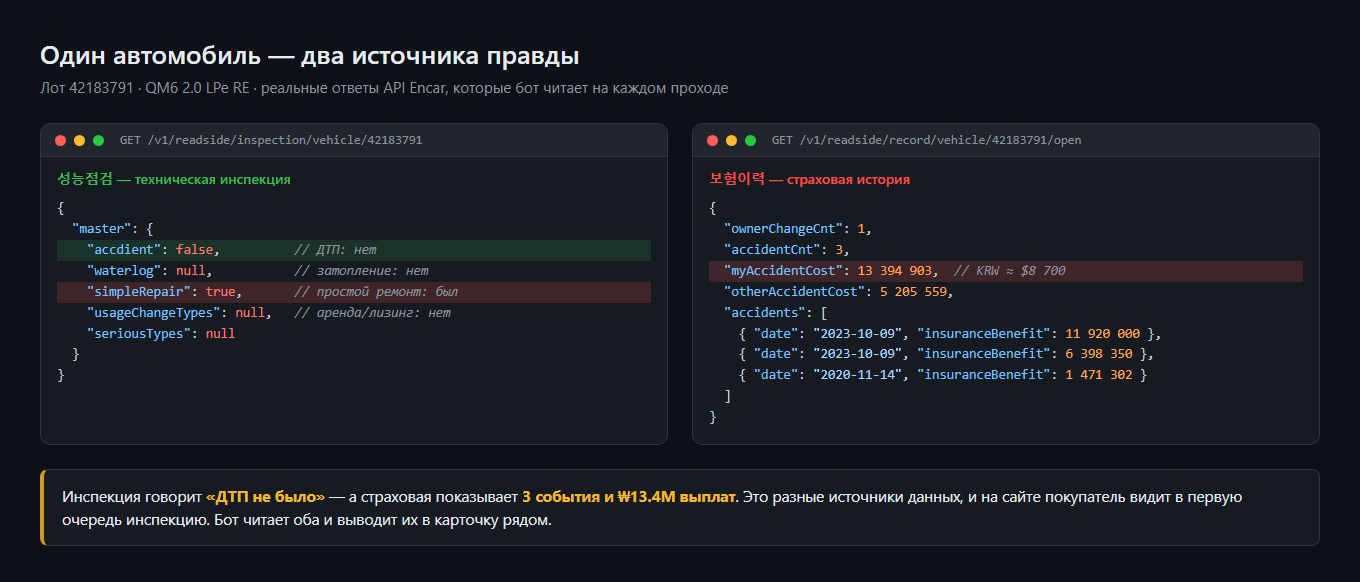Click red dot in record window header
The image size is (1360, 582).
[x=713, y=141]
